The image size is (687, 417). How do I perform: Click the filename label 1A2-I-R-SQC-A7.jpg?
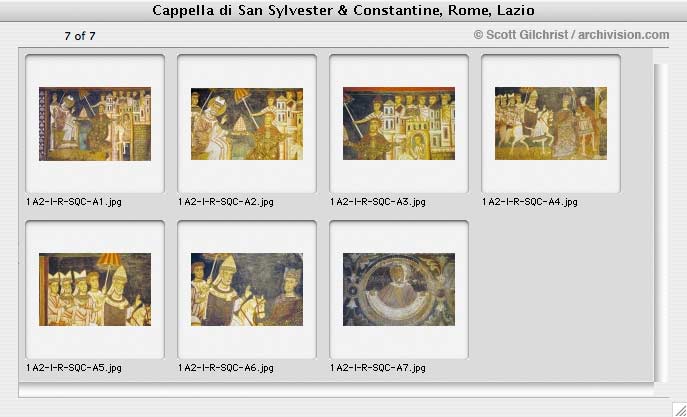[x=378, y=368]
